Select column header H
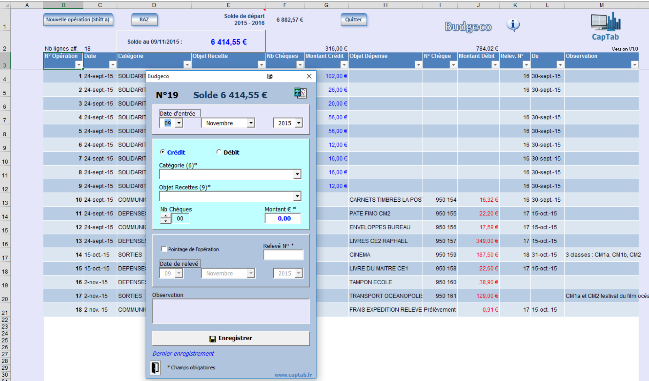This screenshot has height=381, width=649. pos(385,5)
